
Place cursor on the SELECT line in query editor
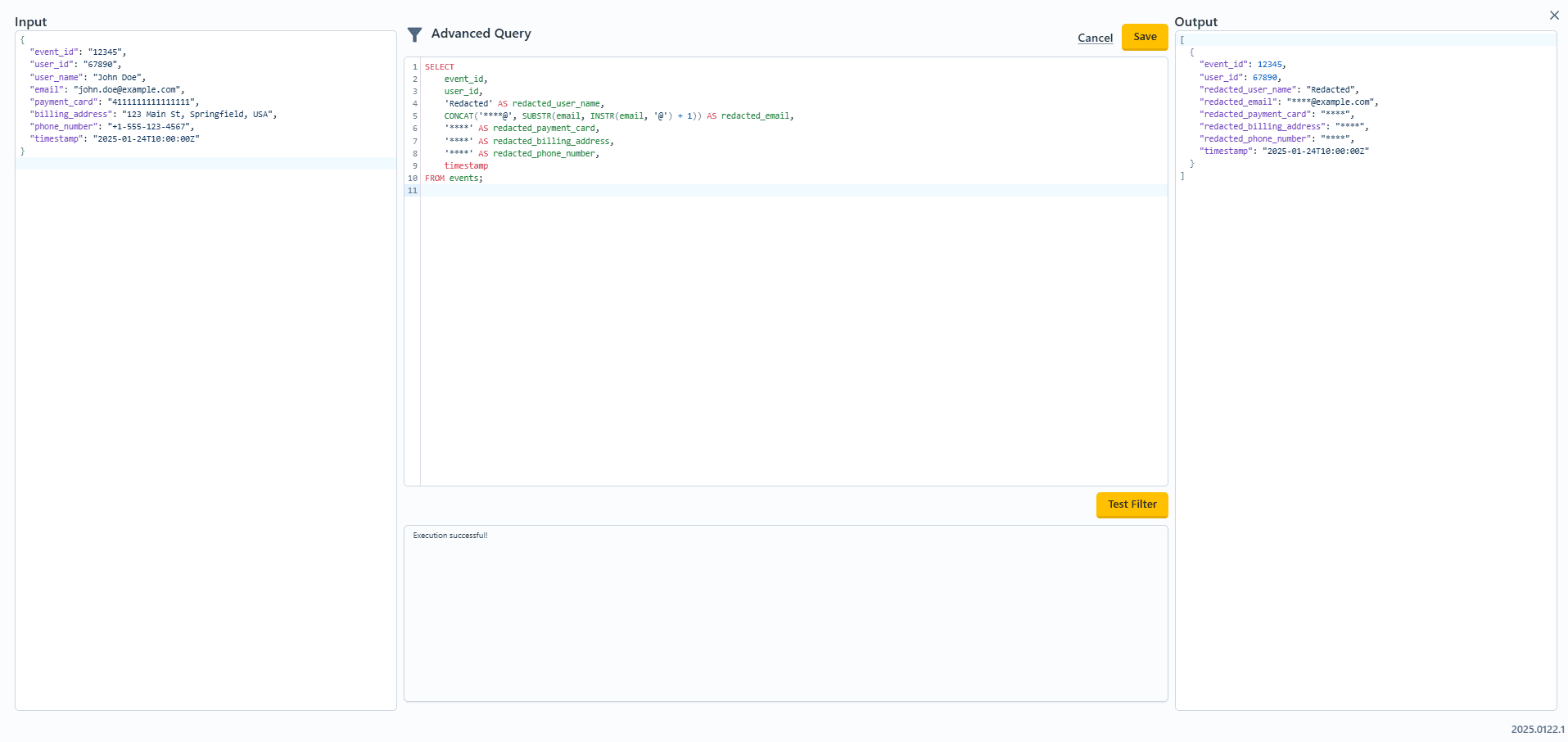click(x=440, y=67)
